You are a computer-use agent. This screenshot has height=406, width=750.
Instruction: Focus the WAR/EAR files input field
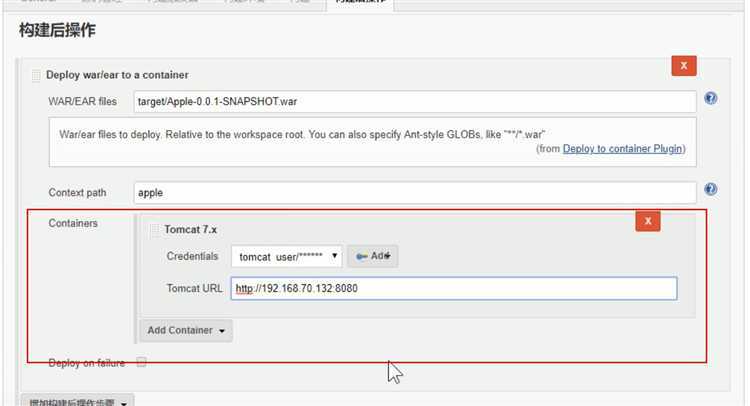coord(414,101)
